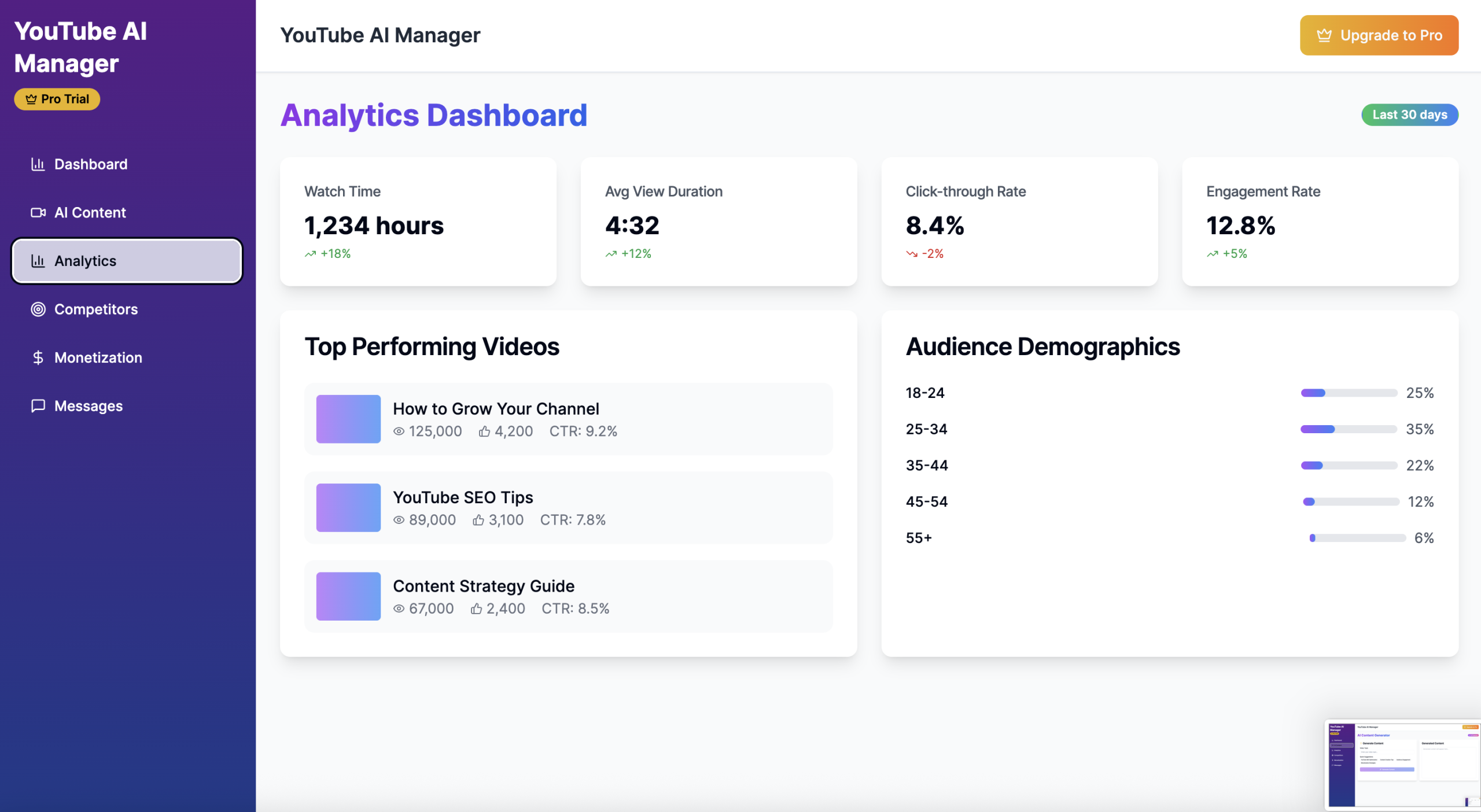The height and width of the screenshot is (812, 1481).
Task: Click the Analytics Dashboard heading
Action: 434,115
